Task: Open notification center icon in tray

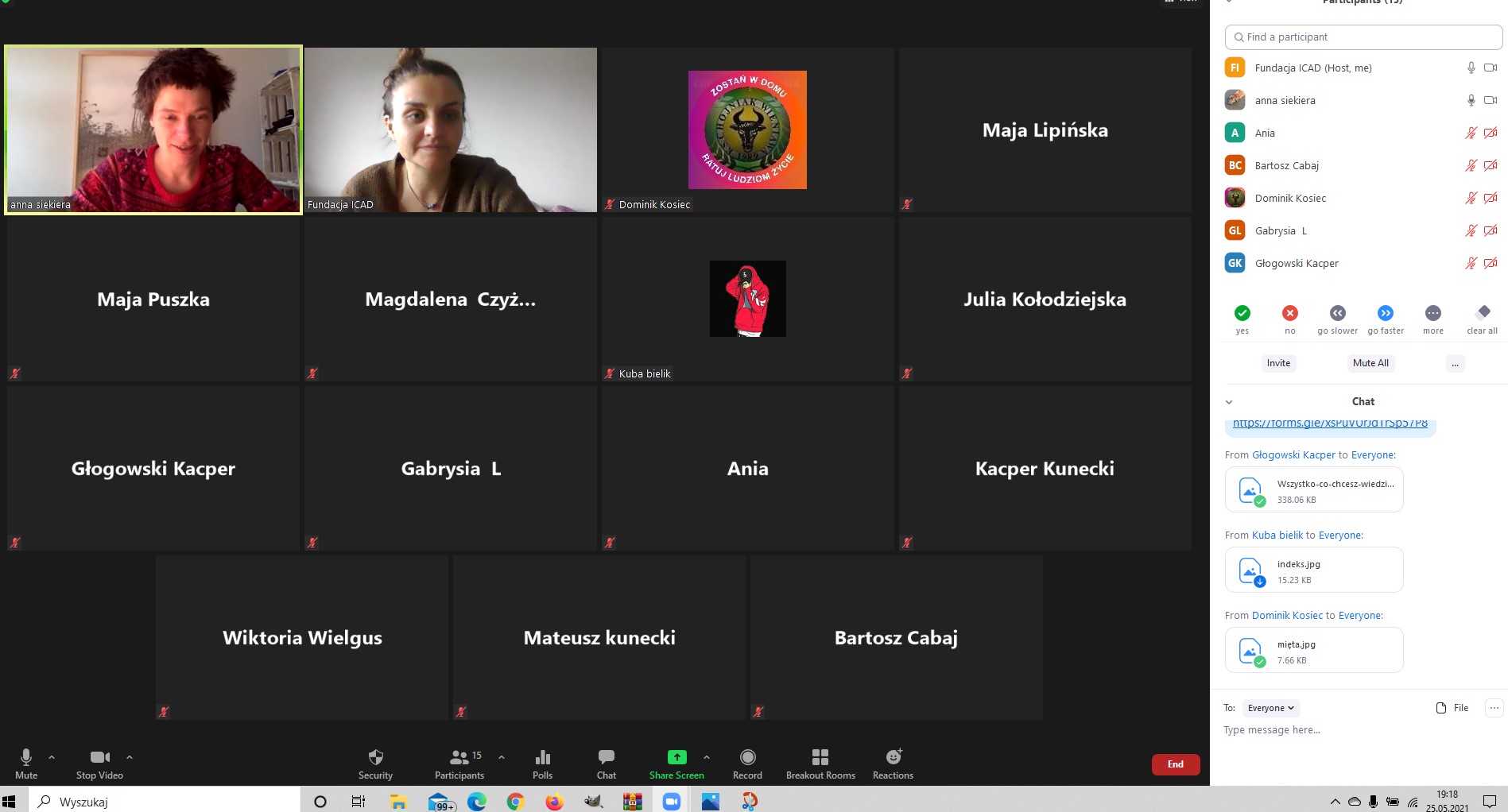Action: tap(1489, 802)
